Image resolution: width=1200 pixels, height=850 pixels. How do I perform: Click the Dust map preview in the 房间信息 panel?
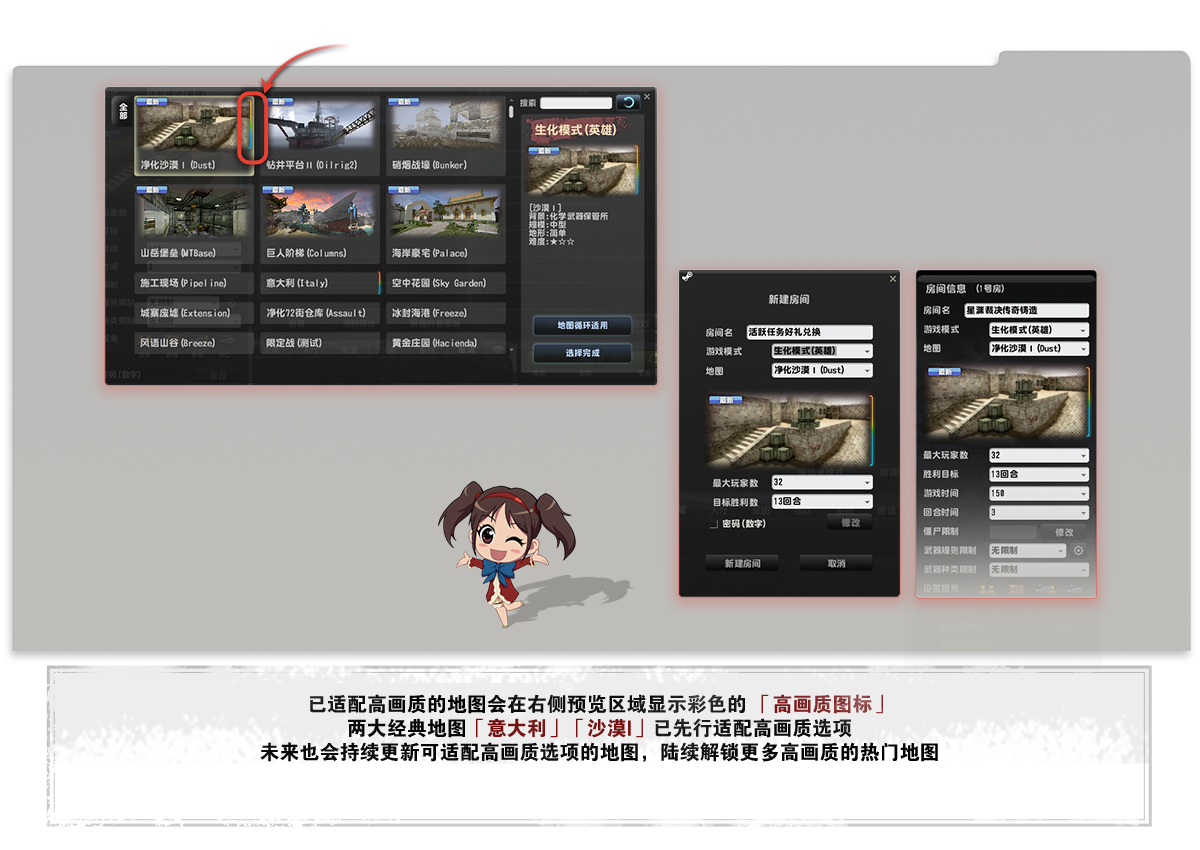point(1006,403)
